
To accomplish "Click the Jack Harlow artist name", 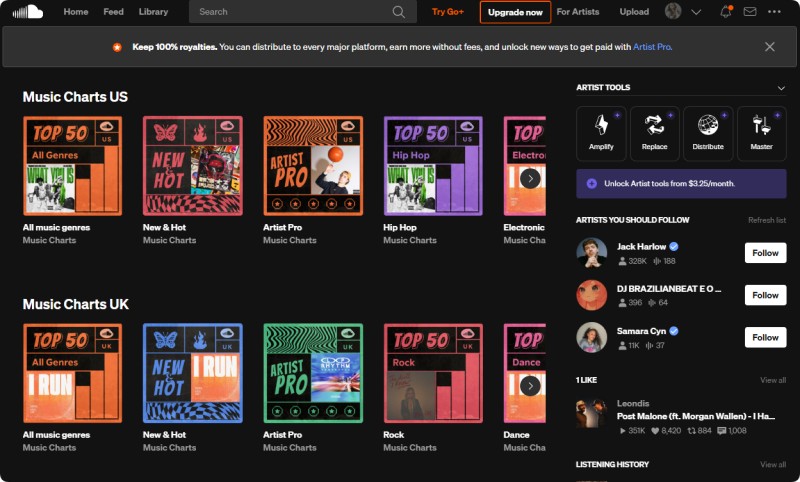I will coord(641,247).
